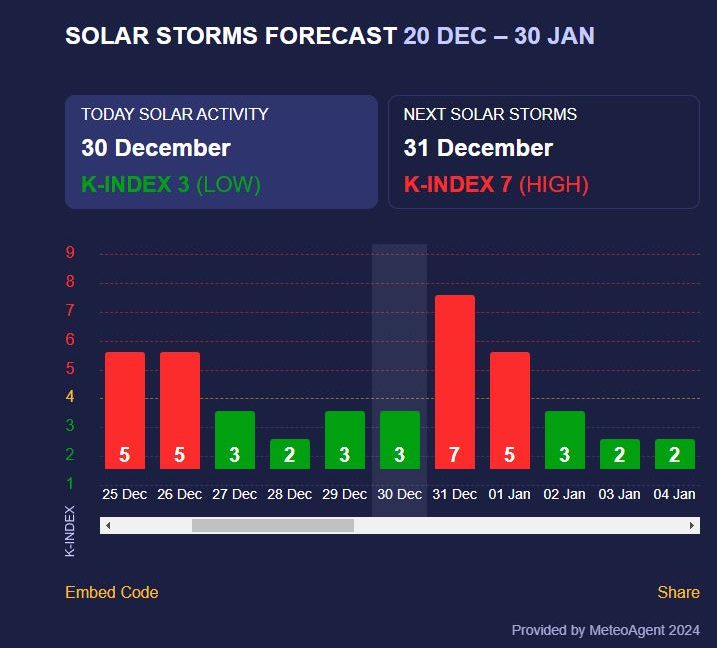This screenshot has width=717, height=648.
Task: Click the Share link
Action: [678, 592]
